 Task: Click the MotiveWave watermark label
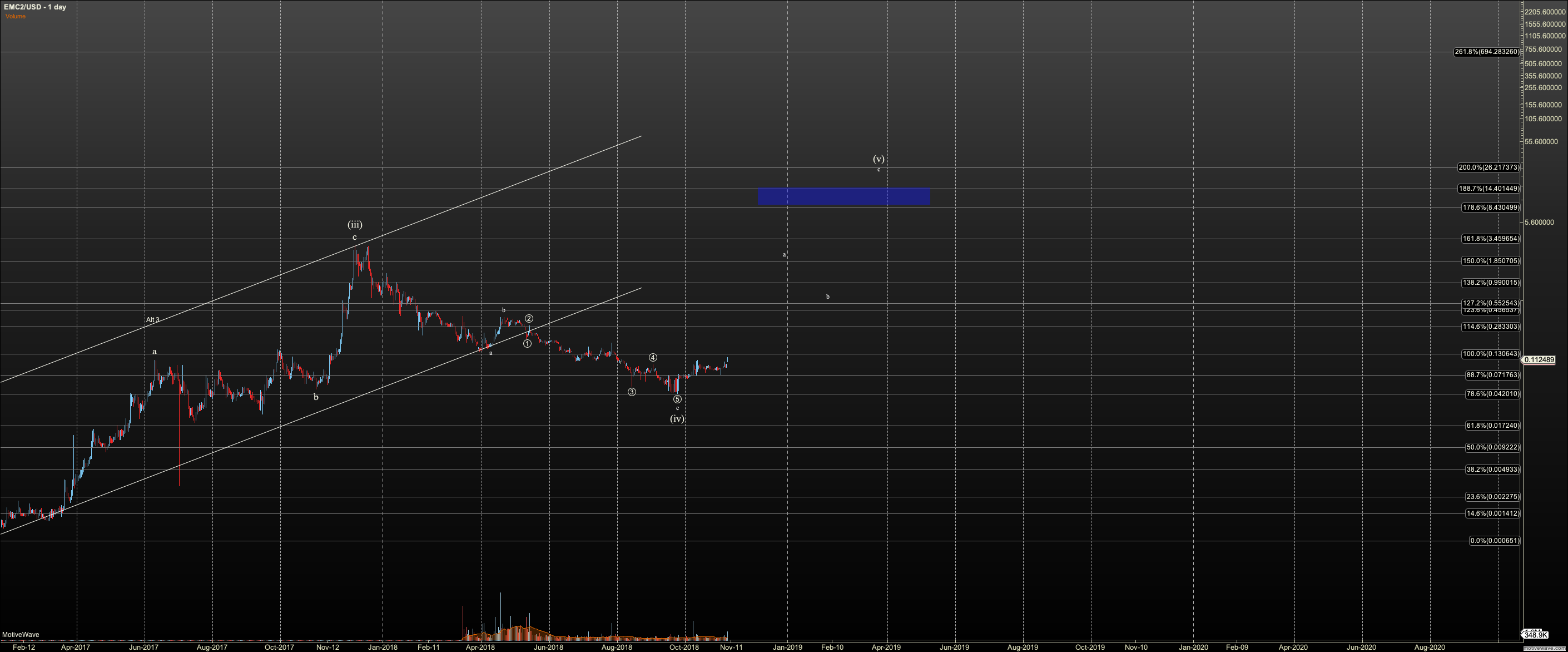pyautogui.click(x=21, y=635)
